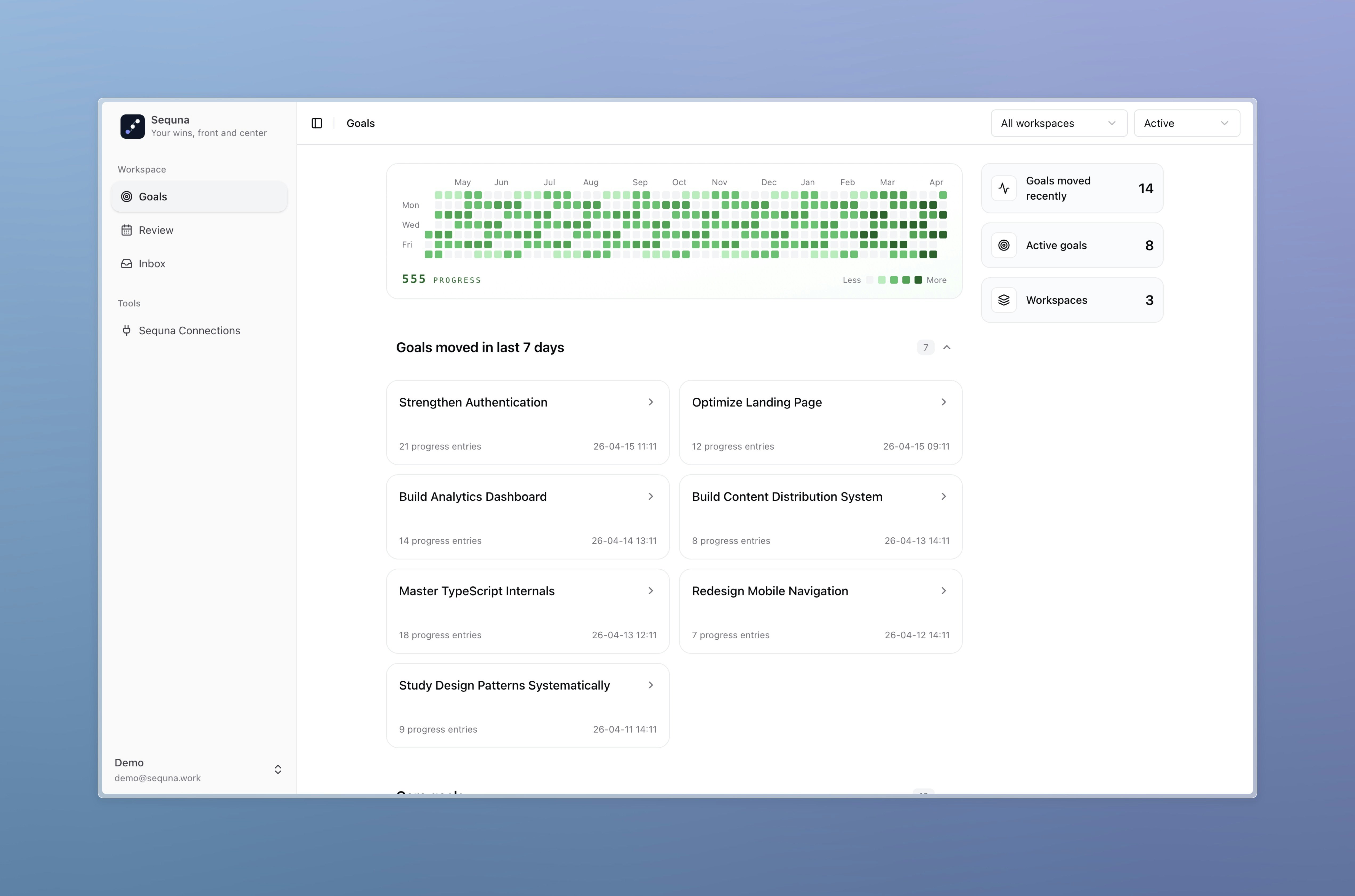Click the Inbox tray icon

(x=126, y=264)
